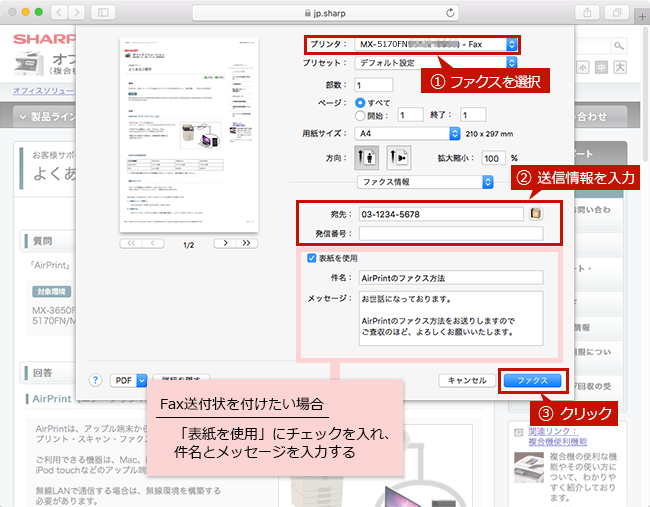
Task: Click 部数 copies input field
Action: pyautogui.click(x=374, y=85)
